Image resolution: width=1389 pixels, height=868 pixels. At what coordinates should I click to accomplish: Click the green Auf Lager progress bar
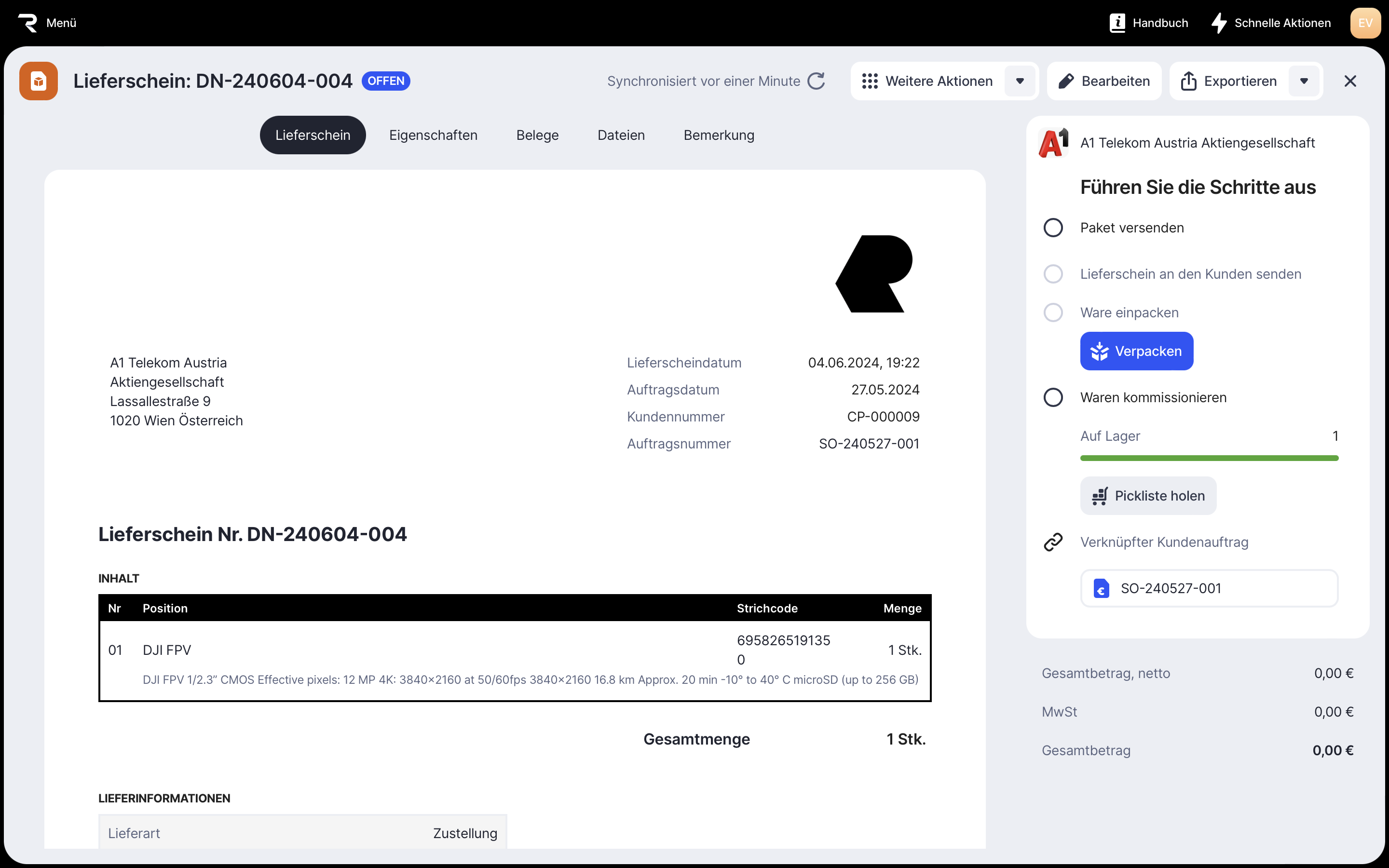[1209, 458]
